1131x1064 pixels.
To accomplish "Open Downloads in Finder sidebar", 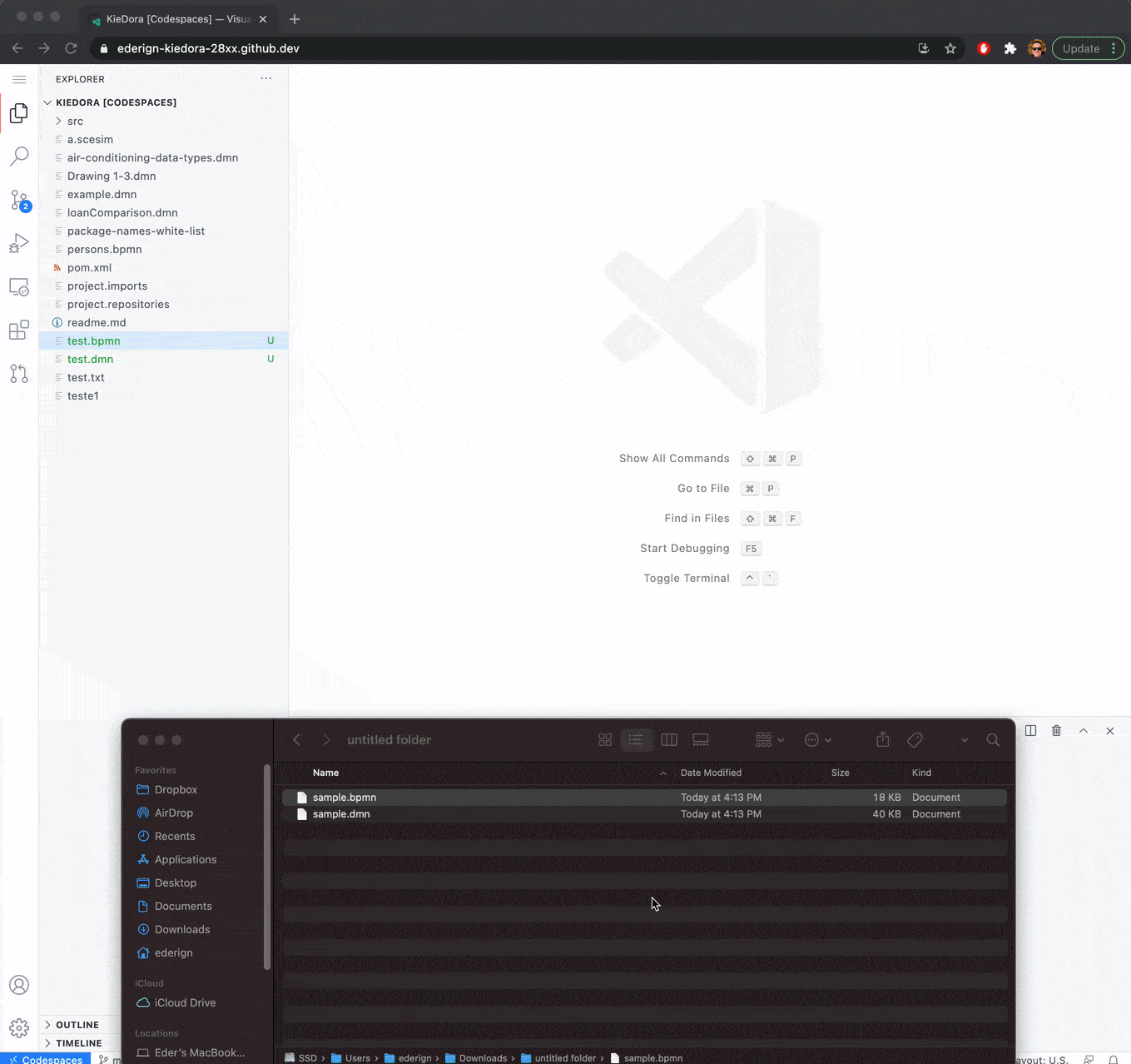I will point(182,929).
